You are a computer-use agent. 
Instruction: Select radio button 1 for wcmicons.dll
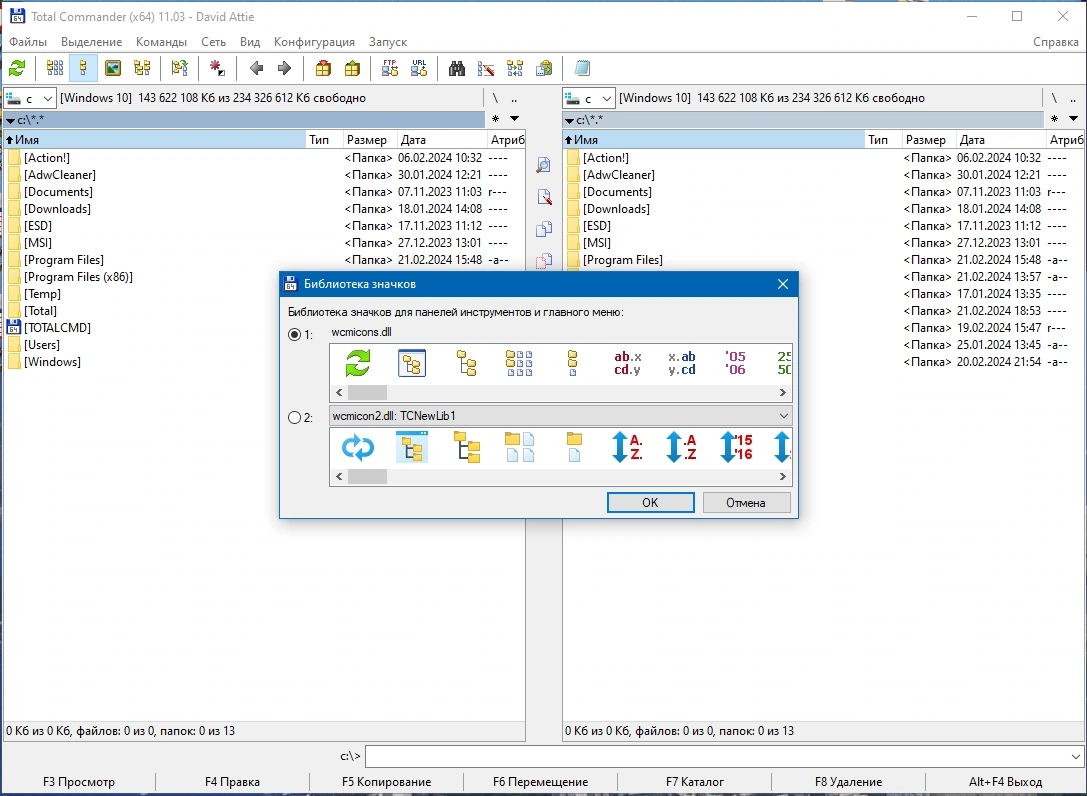point(294,334)
